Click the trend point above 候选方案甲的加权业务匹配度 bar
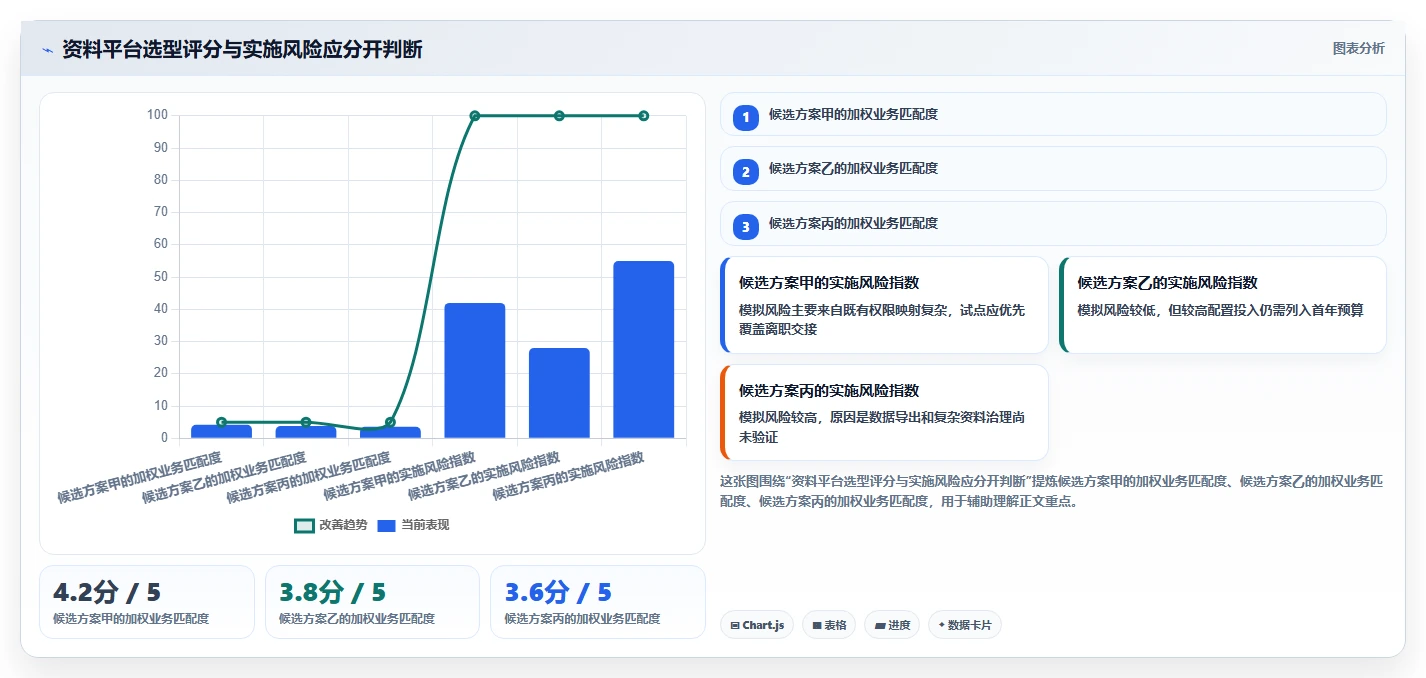 point(221,422)
